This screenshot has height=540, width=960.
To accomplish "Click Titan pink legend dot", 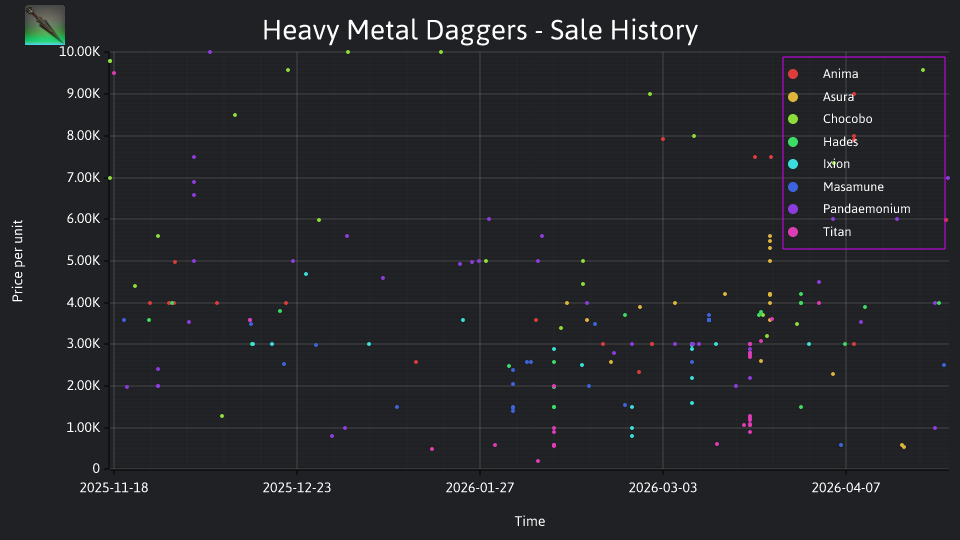I will (793, 232).
